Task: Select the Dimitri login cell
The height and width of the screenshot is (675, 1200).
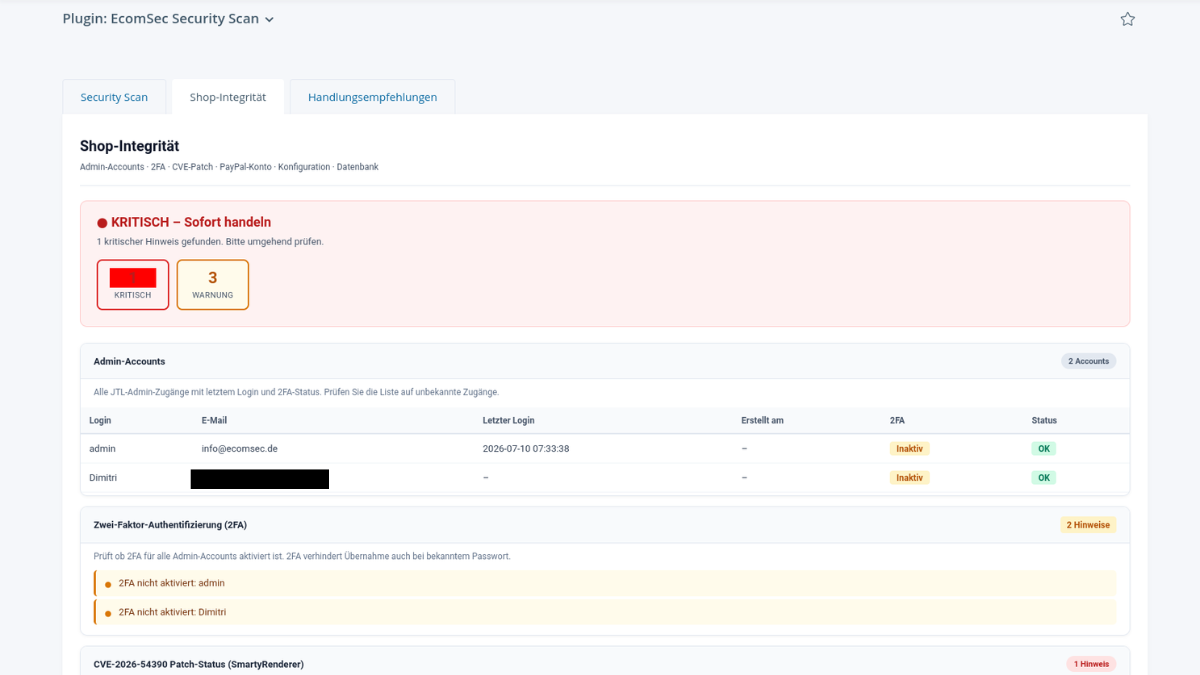Action: click(x=103, y=478)
